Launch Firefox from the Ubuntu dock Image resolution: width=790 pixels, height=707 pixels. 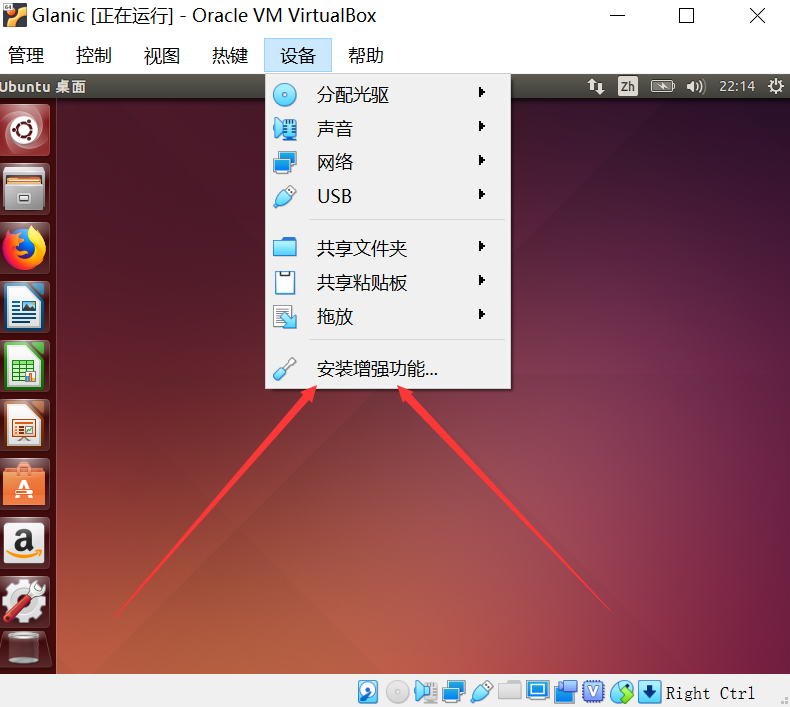point(24,248)
